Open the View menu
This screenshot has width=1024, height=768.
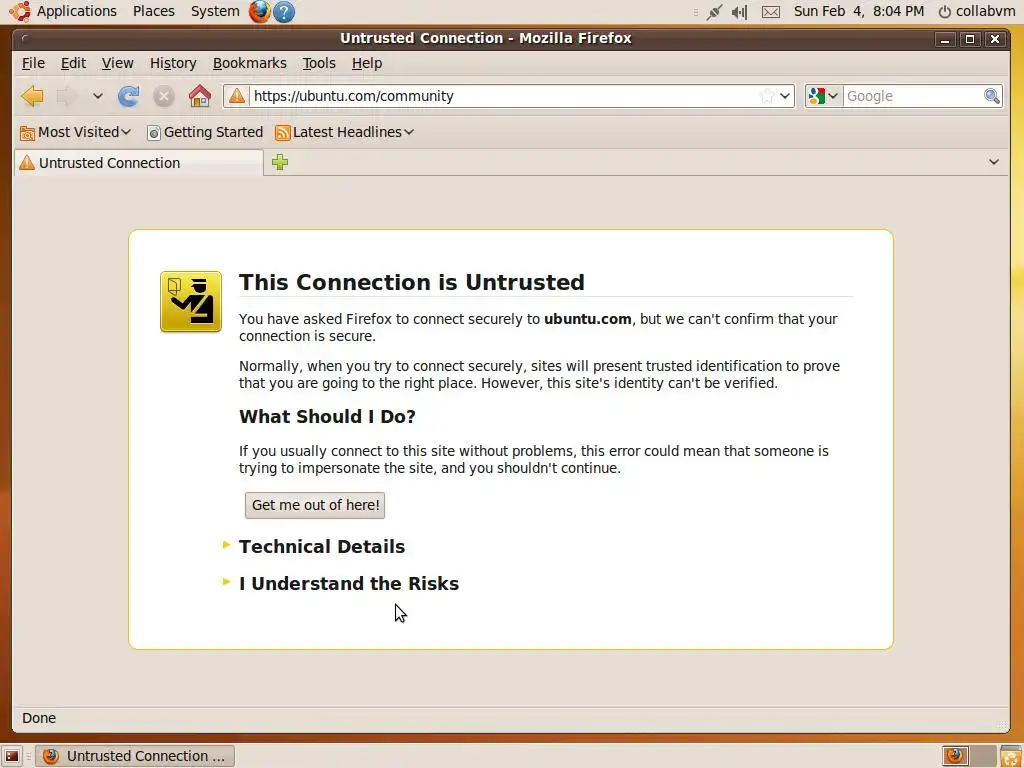[x=118, y=63]
